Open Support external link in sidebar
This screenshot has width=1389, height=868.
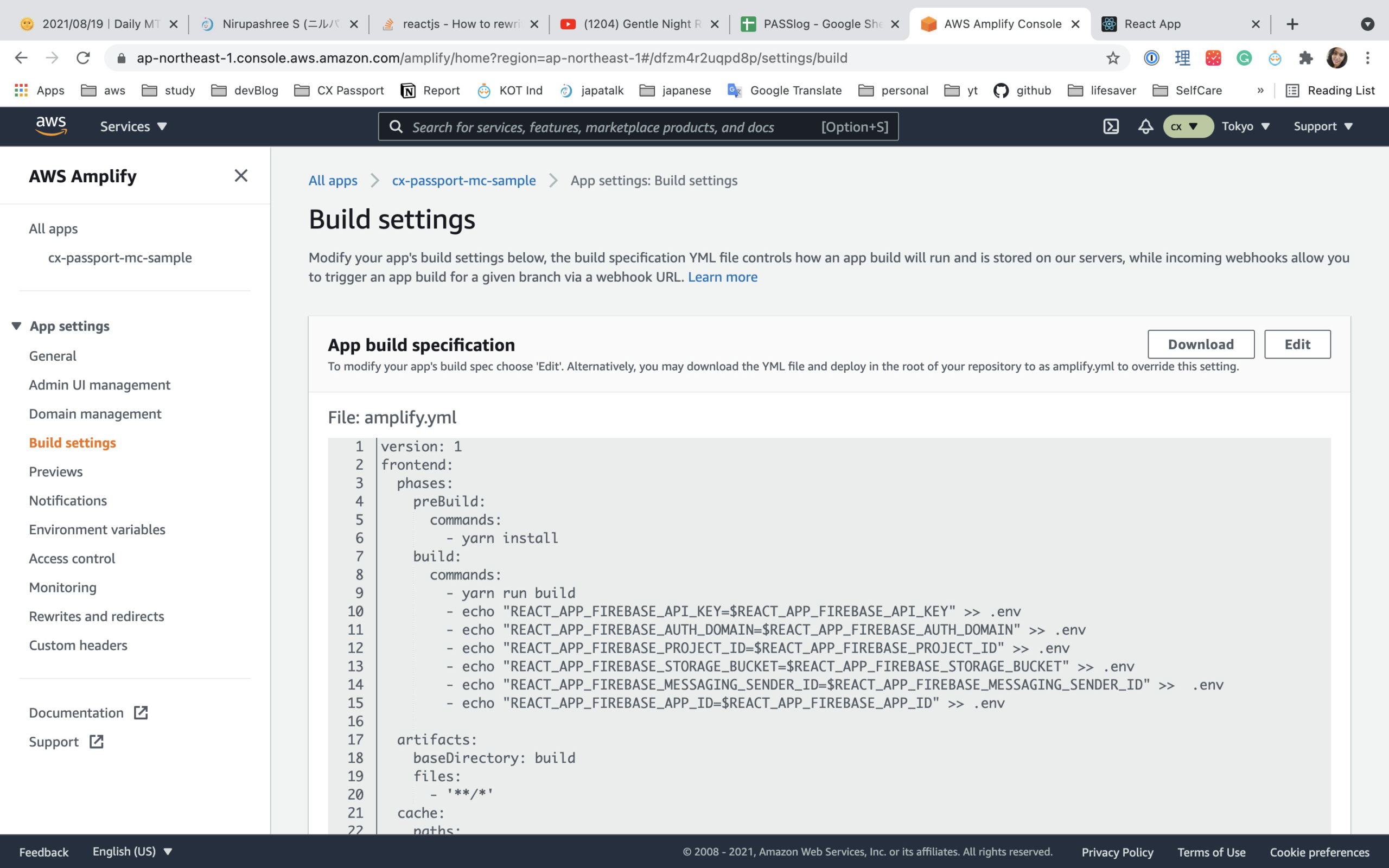click(x=54, y=742)
